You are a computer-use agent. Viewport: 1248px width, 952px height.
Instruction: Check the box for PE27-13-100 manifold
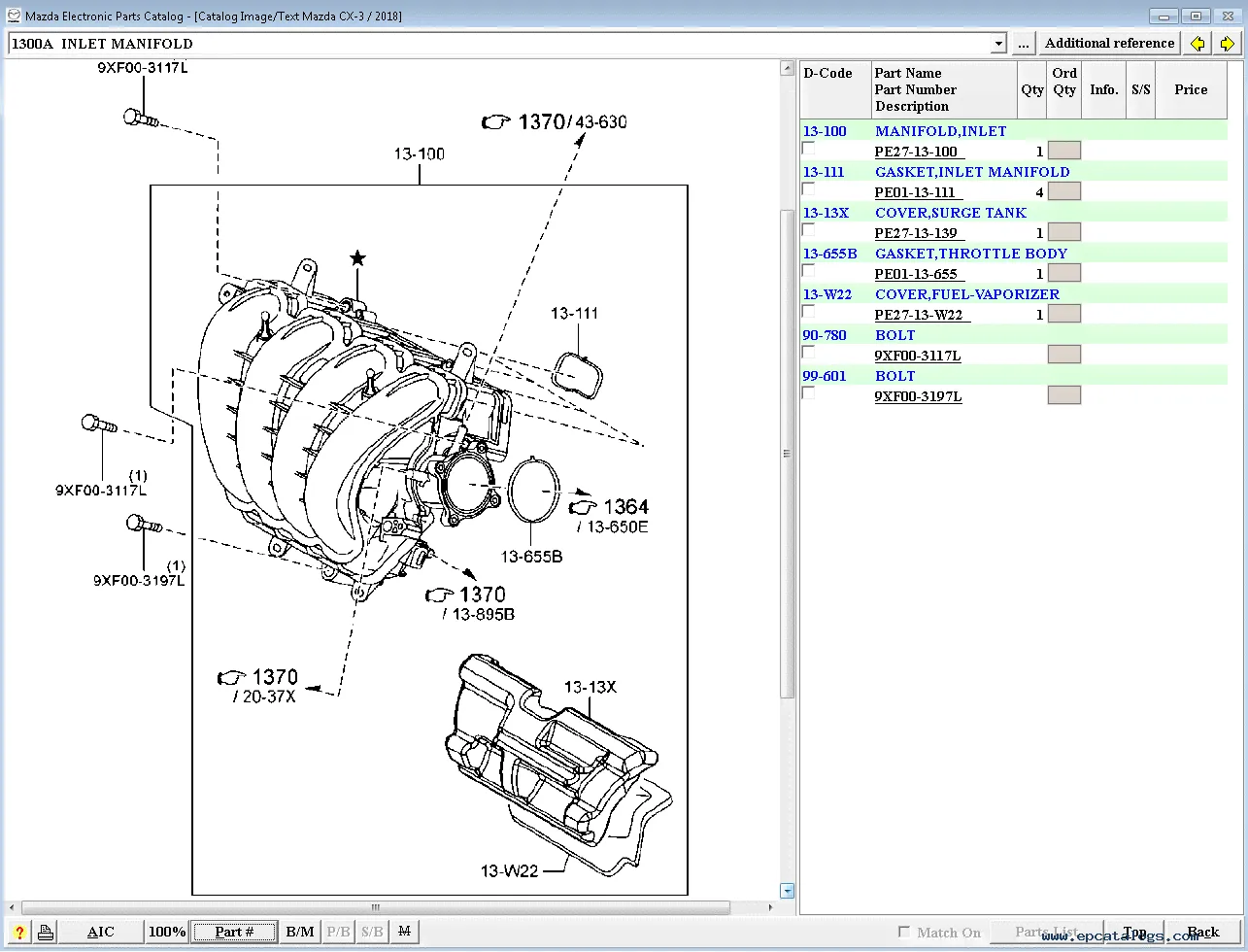pos(808,149)
